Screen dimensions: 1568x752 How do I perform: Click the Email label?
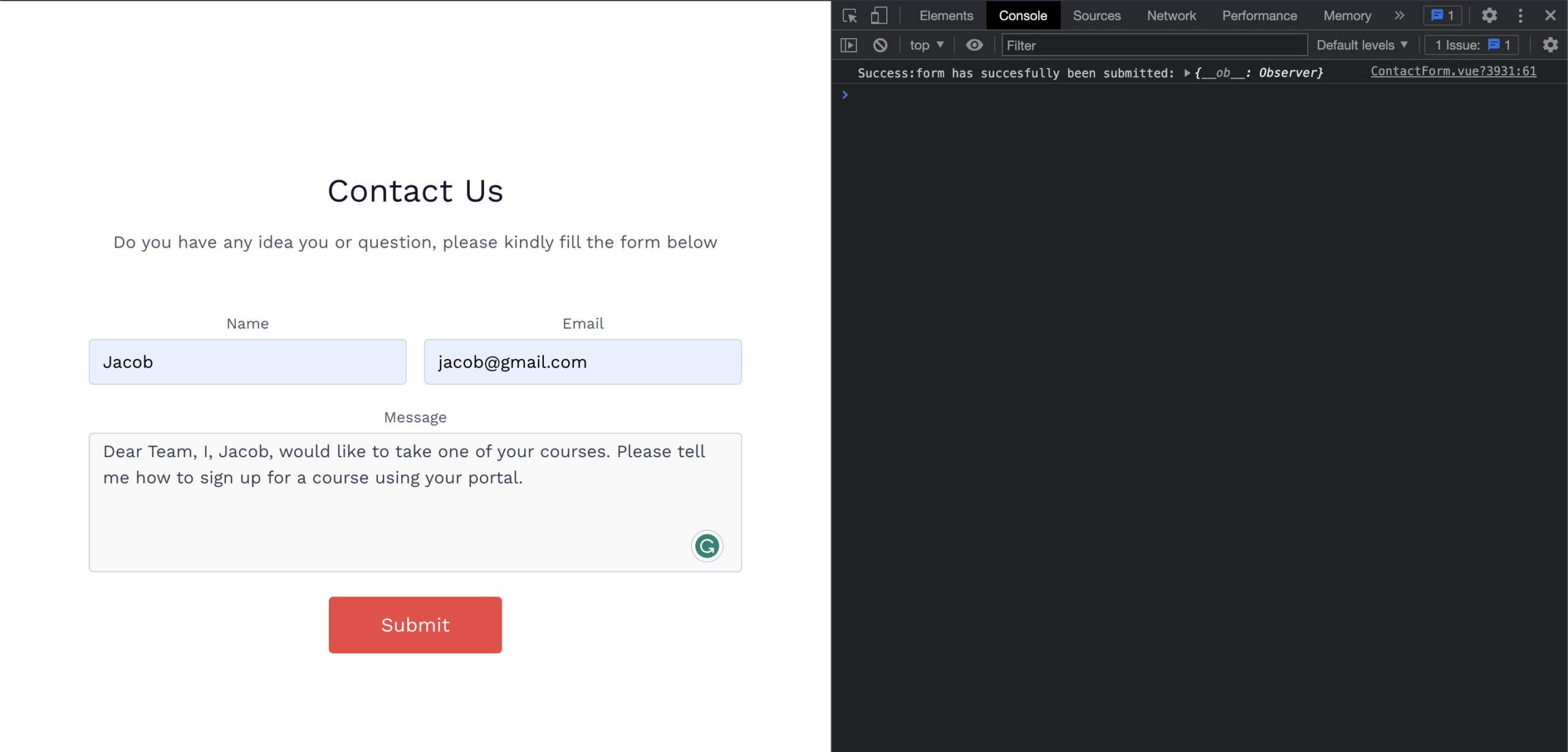coord(582,324)
